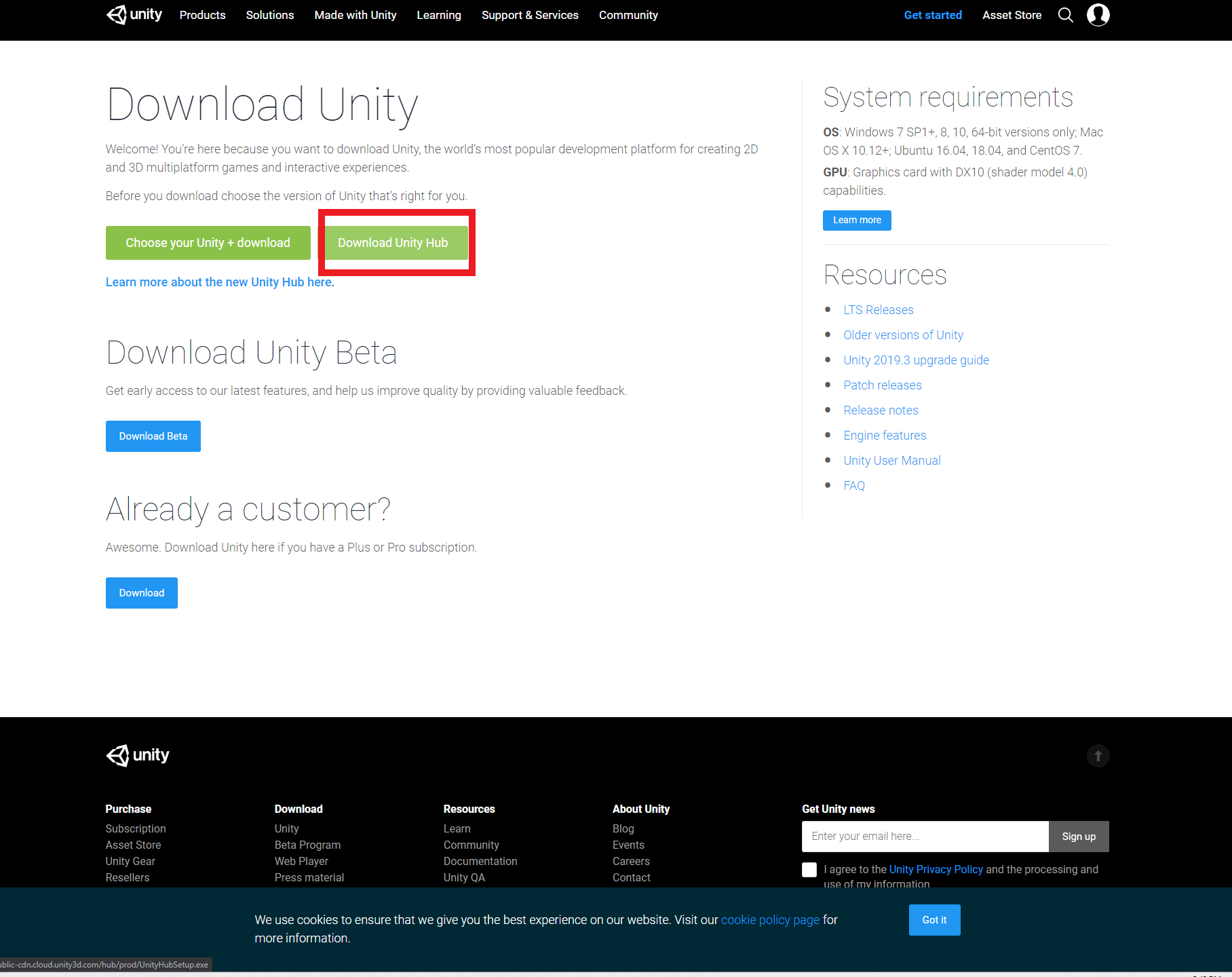Click footer Unity link under Download

286,829
